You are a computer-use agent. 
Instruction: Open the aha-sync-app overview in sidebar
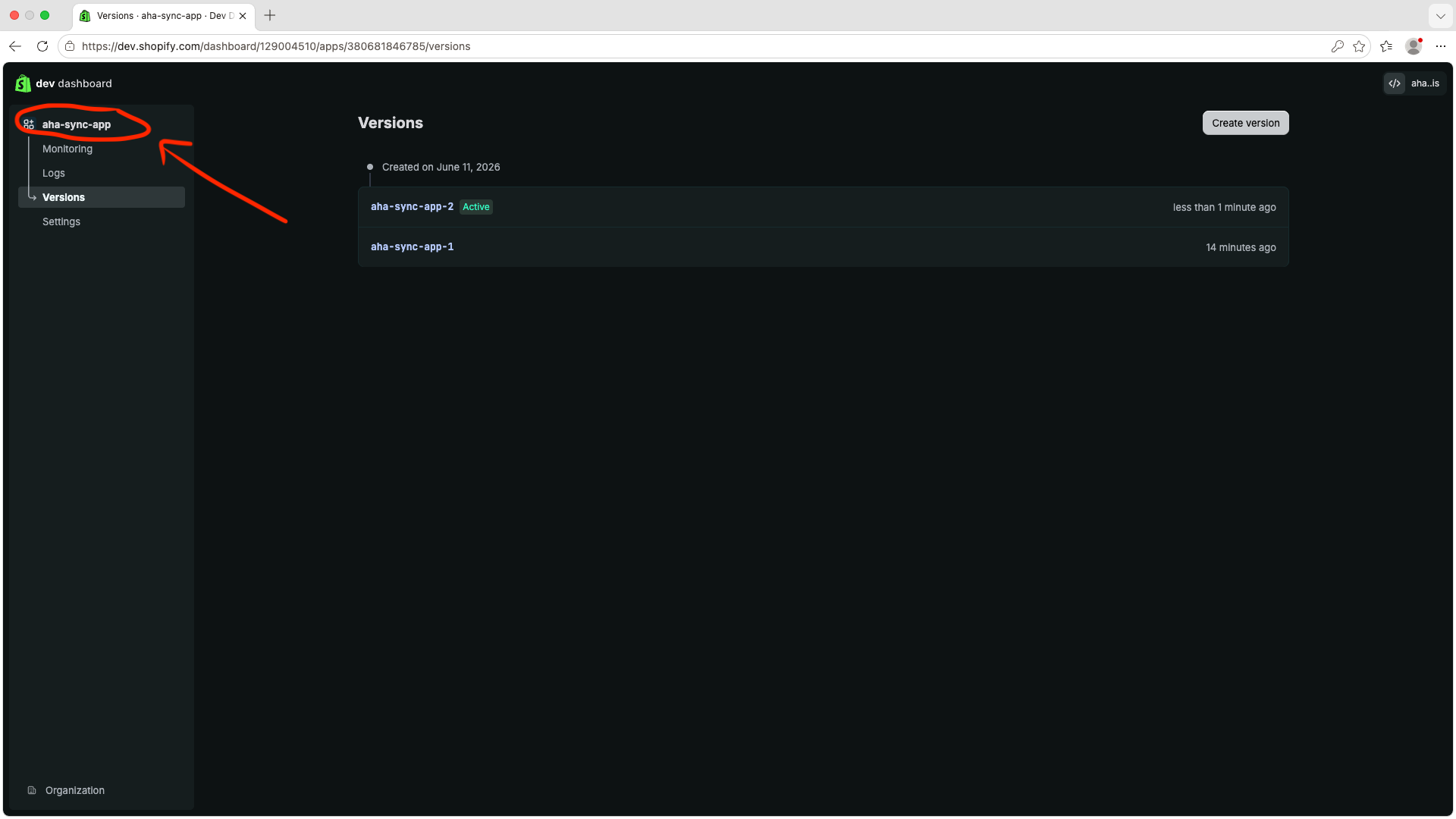[x=77, y=124]
